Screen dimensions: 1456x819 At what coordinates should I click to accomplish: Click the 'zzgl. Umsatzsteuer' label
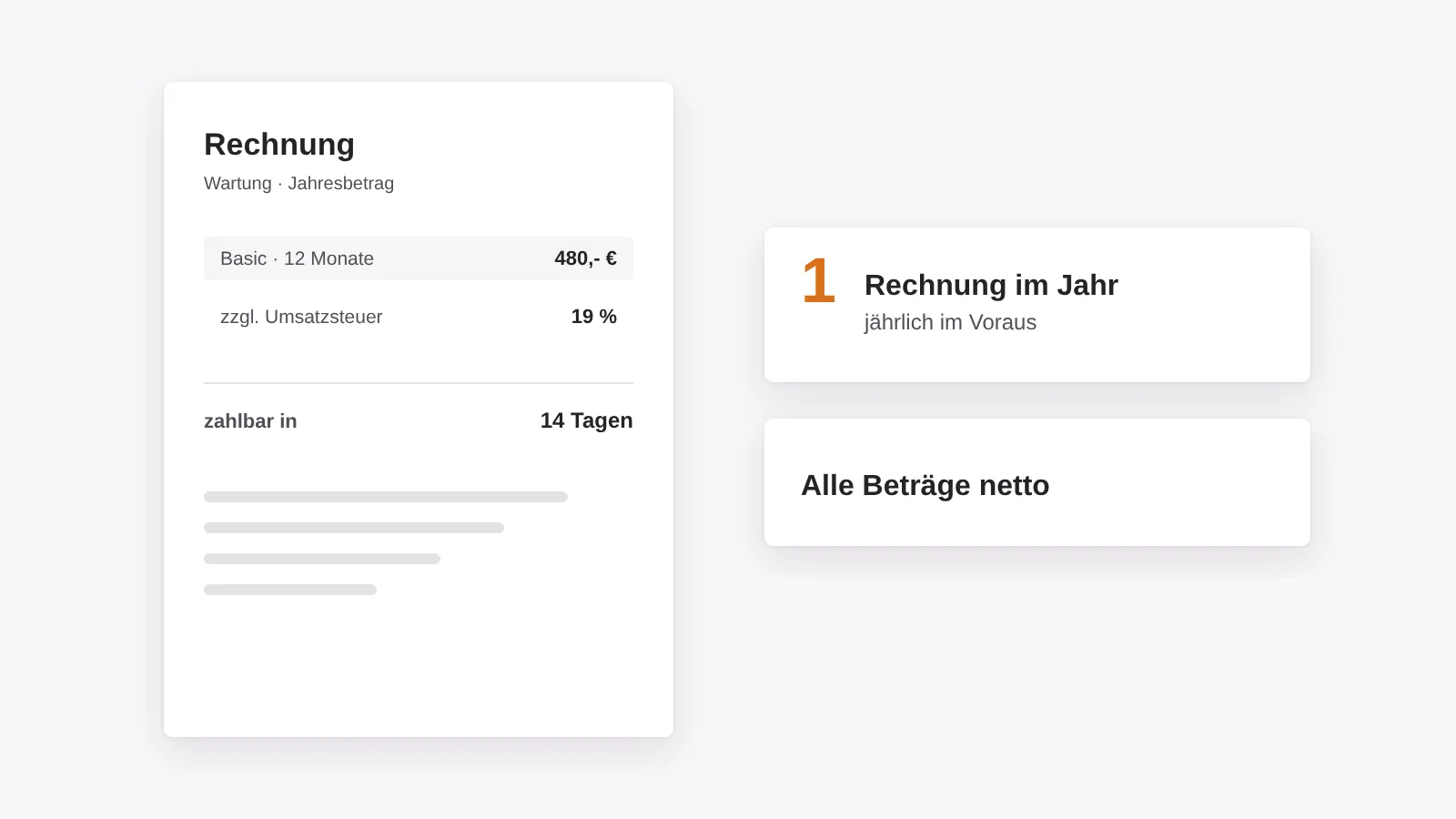(x=301, y=317)
